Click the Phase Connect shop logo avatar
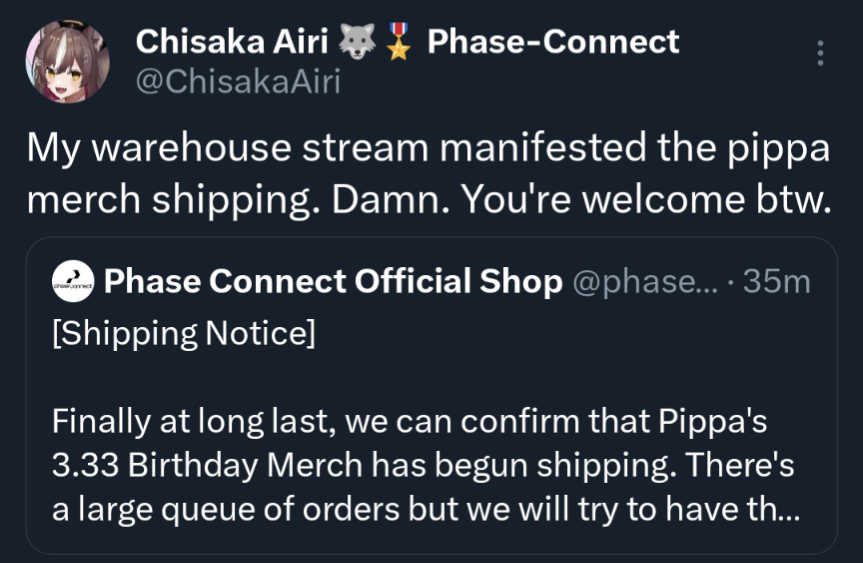This screenshot has width=863, height=563. pyautogui.click(x=72, y=284)
